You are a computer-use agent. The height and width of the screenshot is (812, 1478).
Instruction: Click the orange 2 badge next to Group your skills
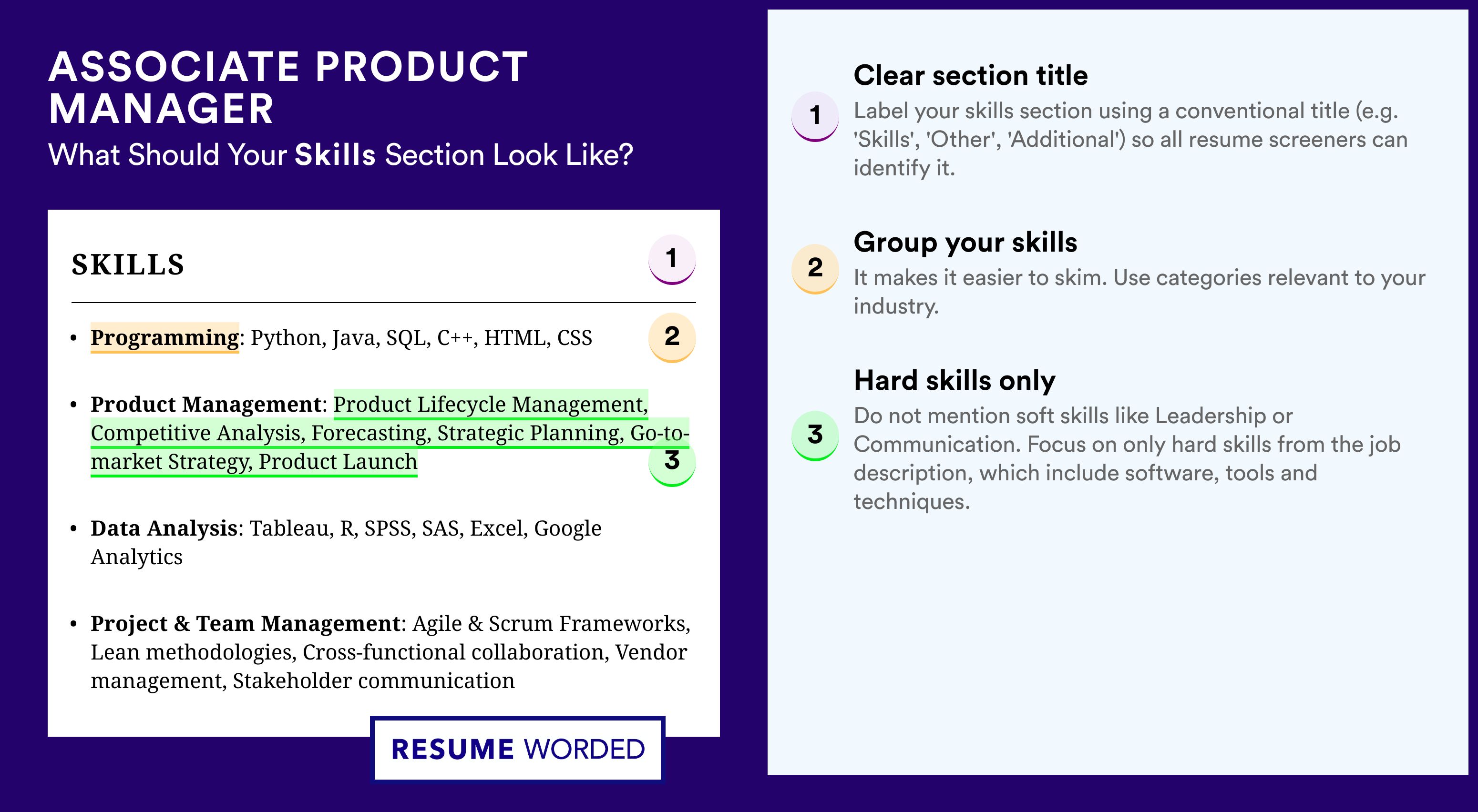tap(815, 269)
